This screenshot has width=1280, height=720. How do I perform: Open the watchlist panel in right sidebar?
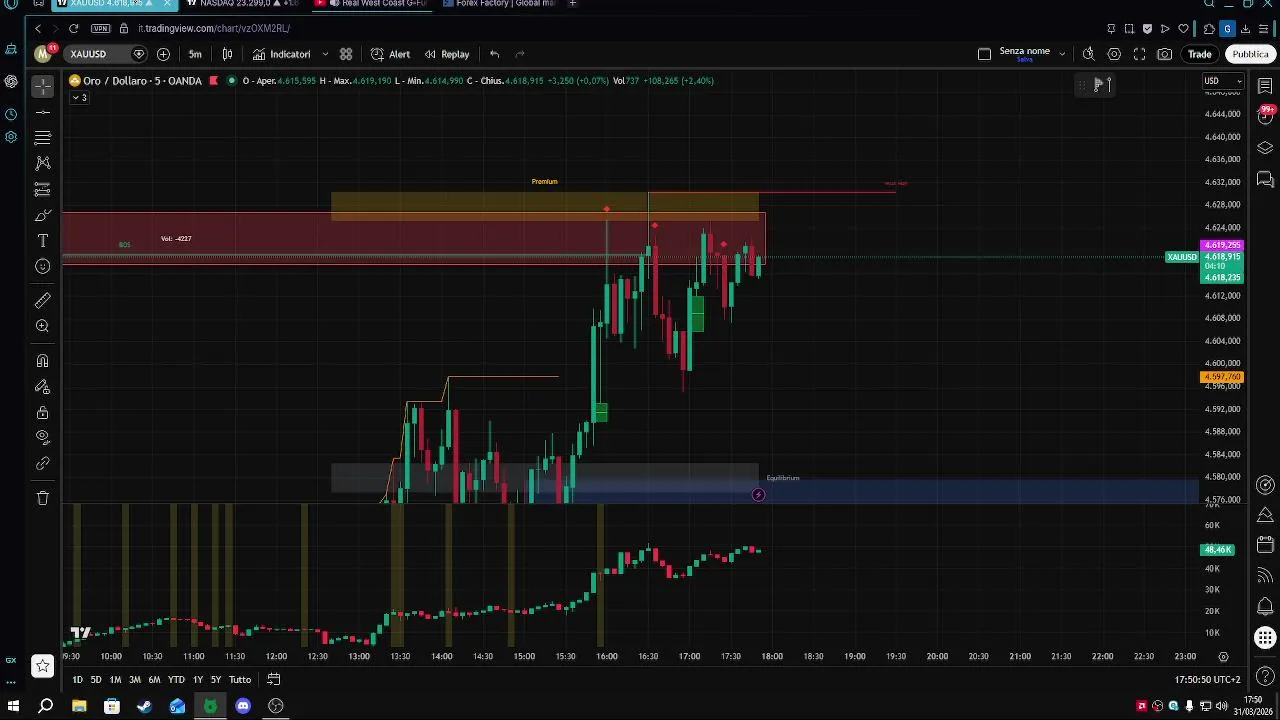1265,86
